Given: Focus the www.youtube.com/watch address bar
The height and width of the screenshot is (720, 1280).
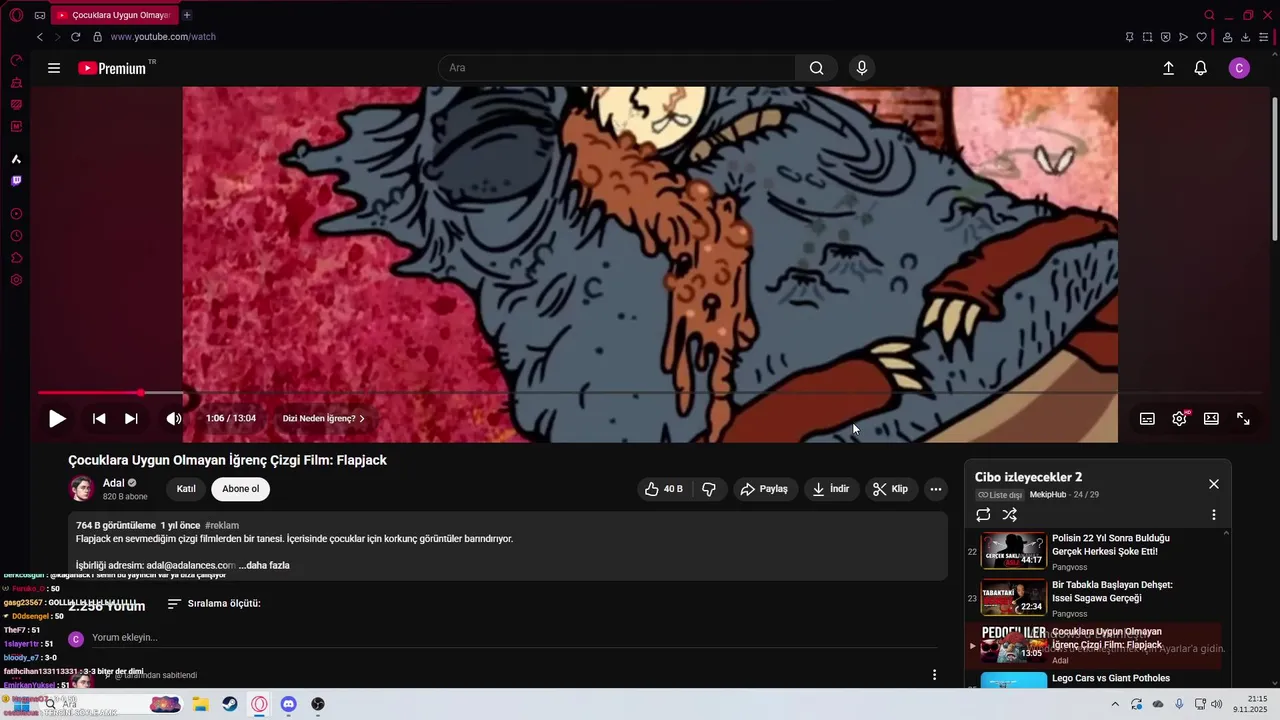Looking at the screenshot, I should pyautogui.click(x=163, y=37).
